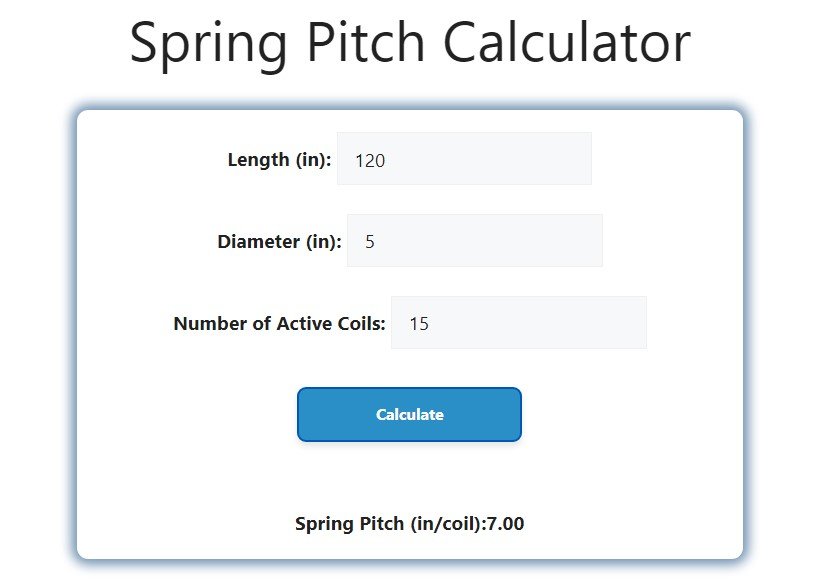Click the Spring Pitch Calculator title
Screen dimensions: 825x587
410,42
